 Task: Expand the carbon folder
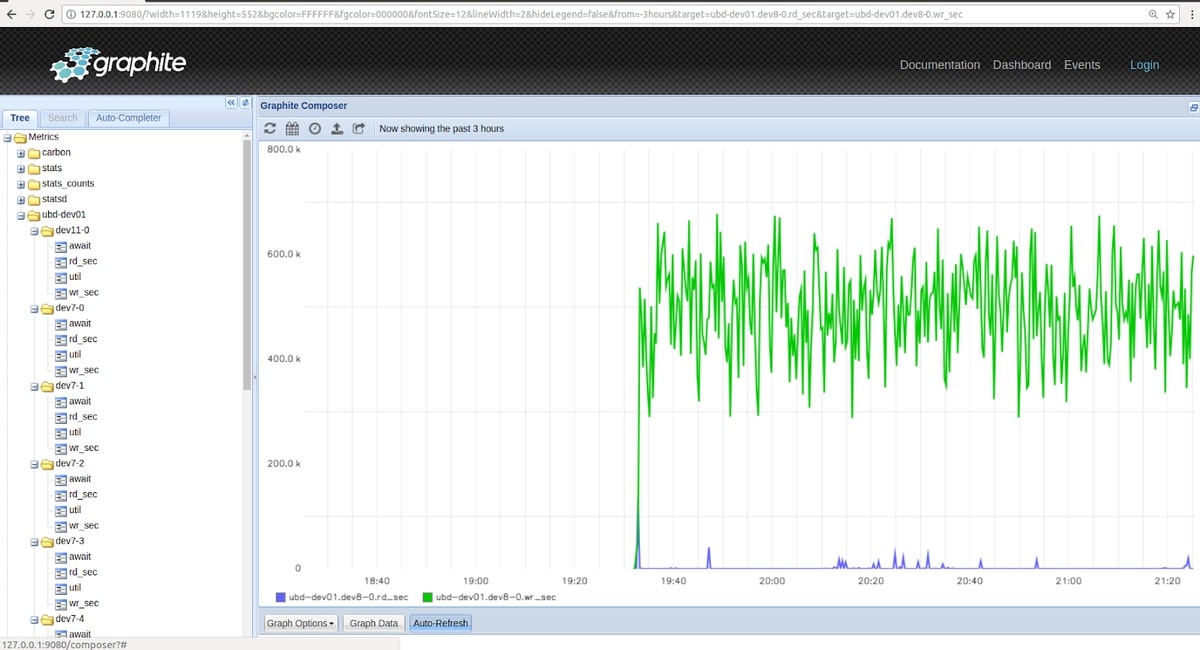click(21, 153)
